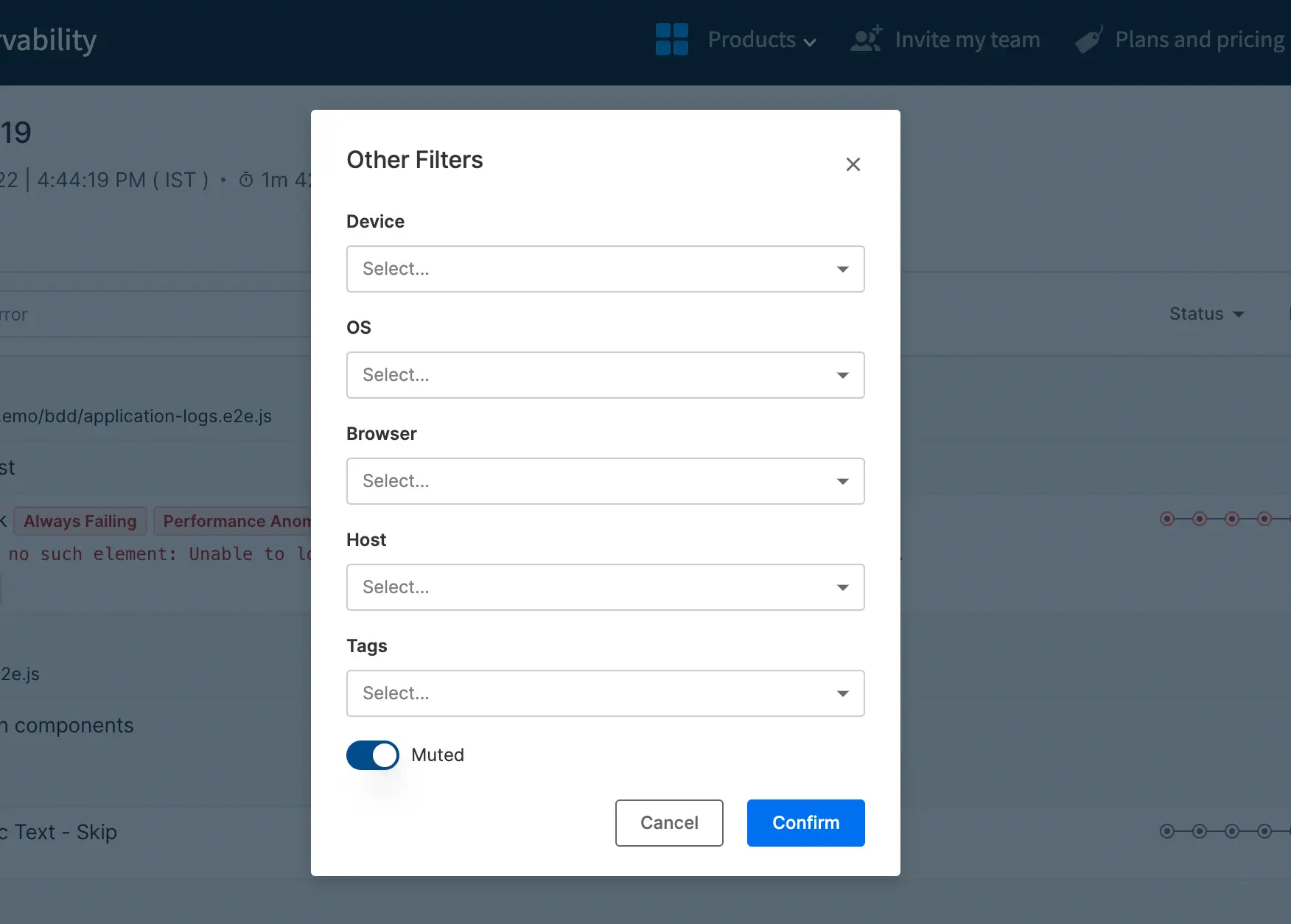Open the Browser filter dropdown
The width and height of the screenshot is (1291, 924).
pyautogui.click(x=604, y=481)
